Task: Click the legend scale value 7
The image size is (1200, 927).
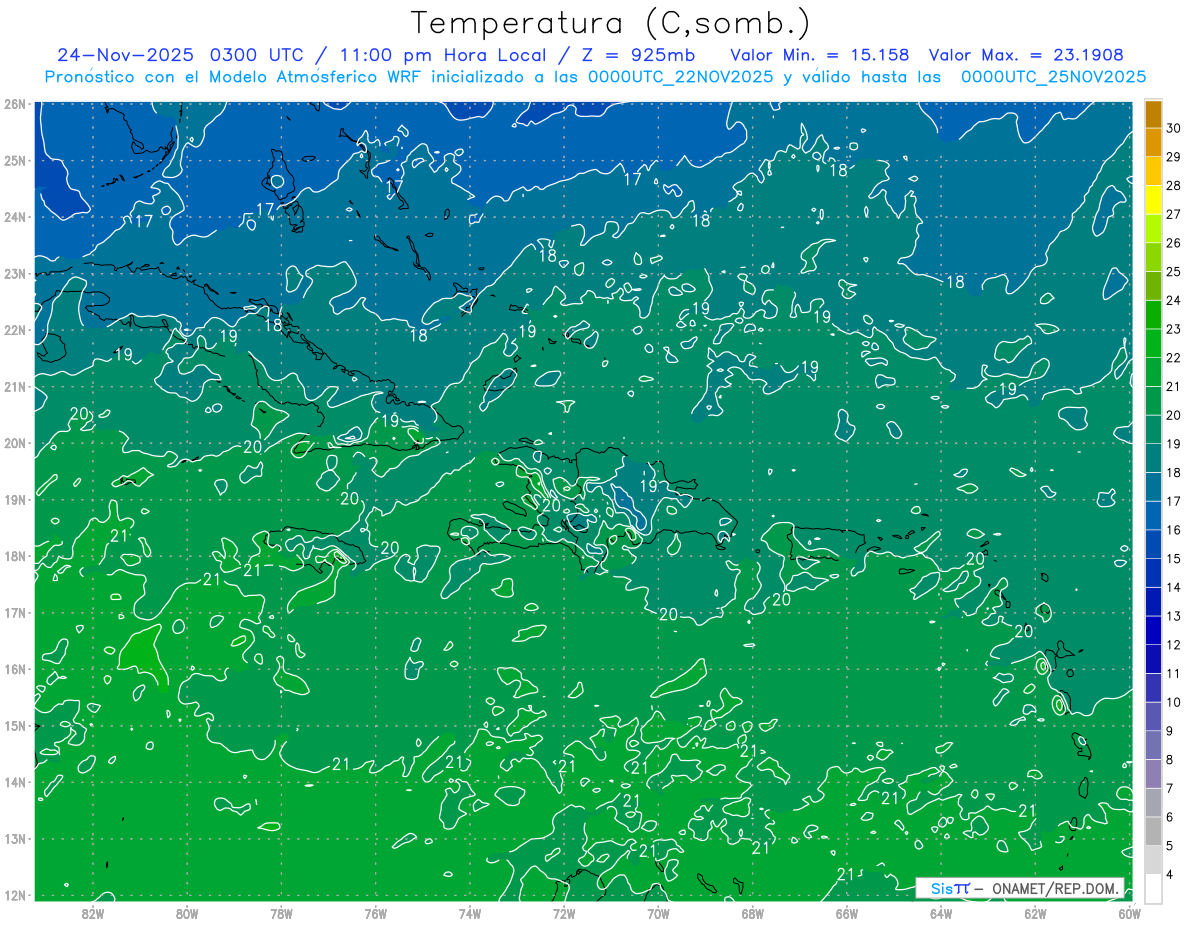Action: click(1170, 789)
